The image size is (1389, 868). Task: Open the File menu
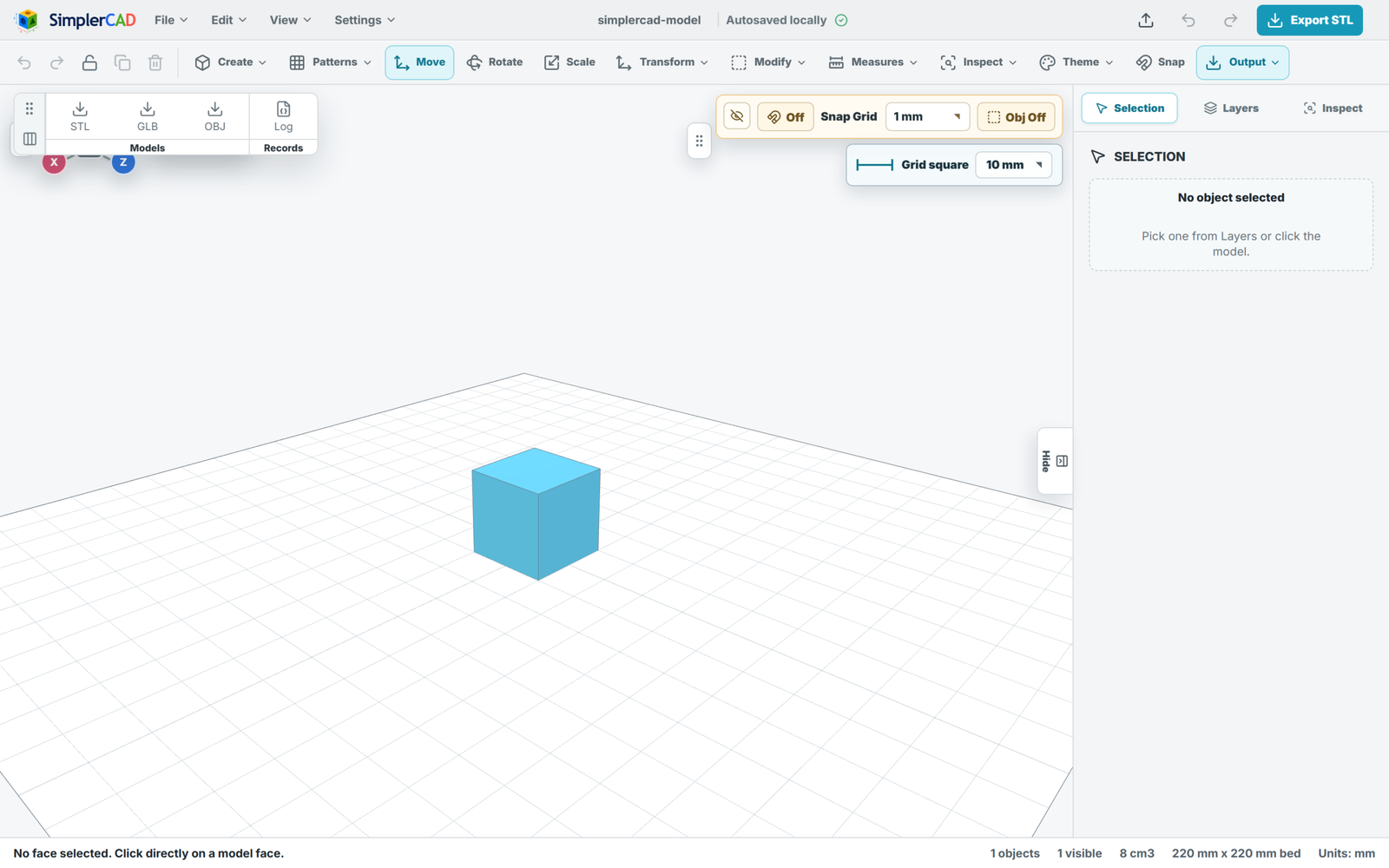coord(171,20)
